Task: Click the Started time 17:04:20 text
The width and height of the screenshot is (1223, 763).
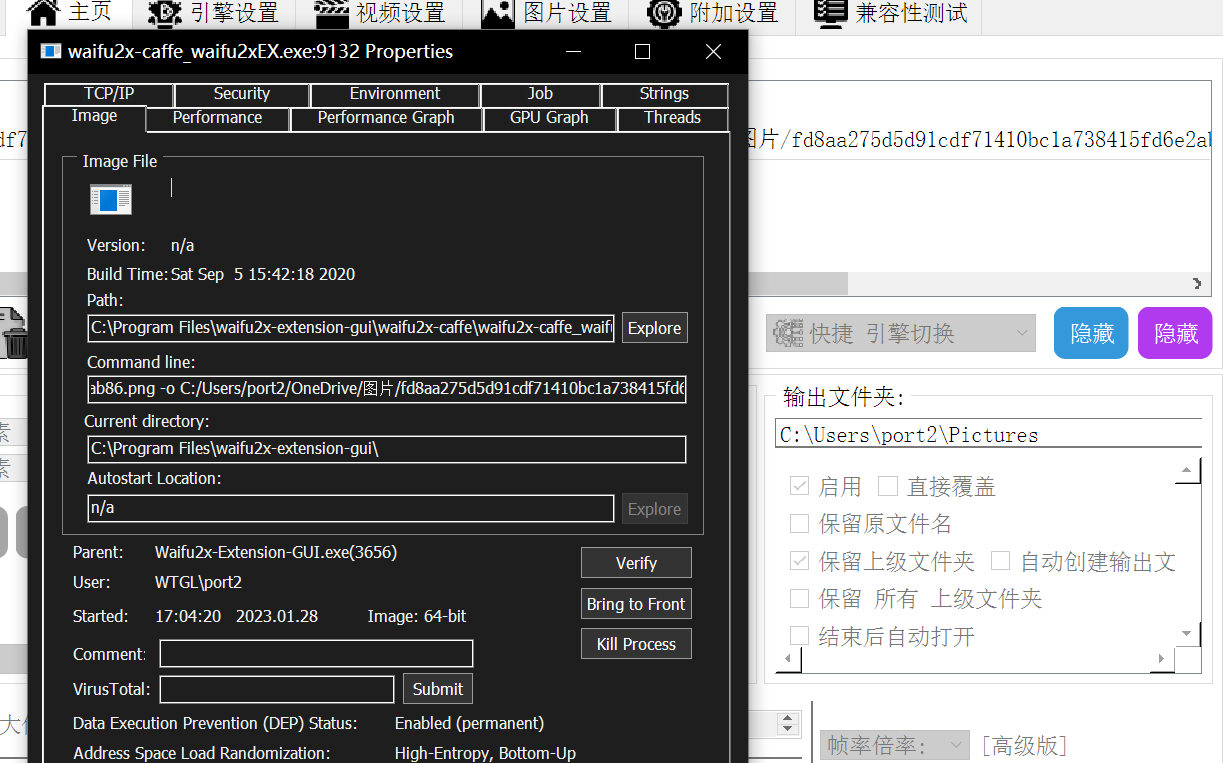Action: pyautogui.click(x=188, y=616)
